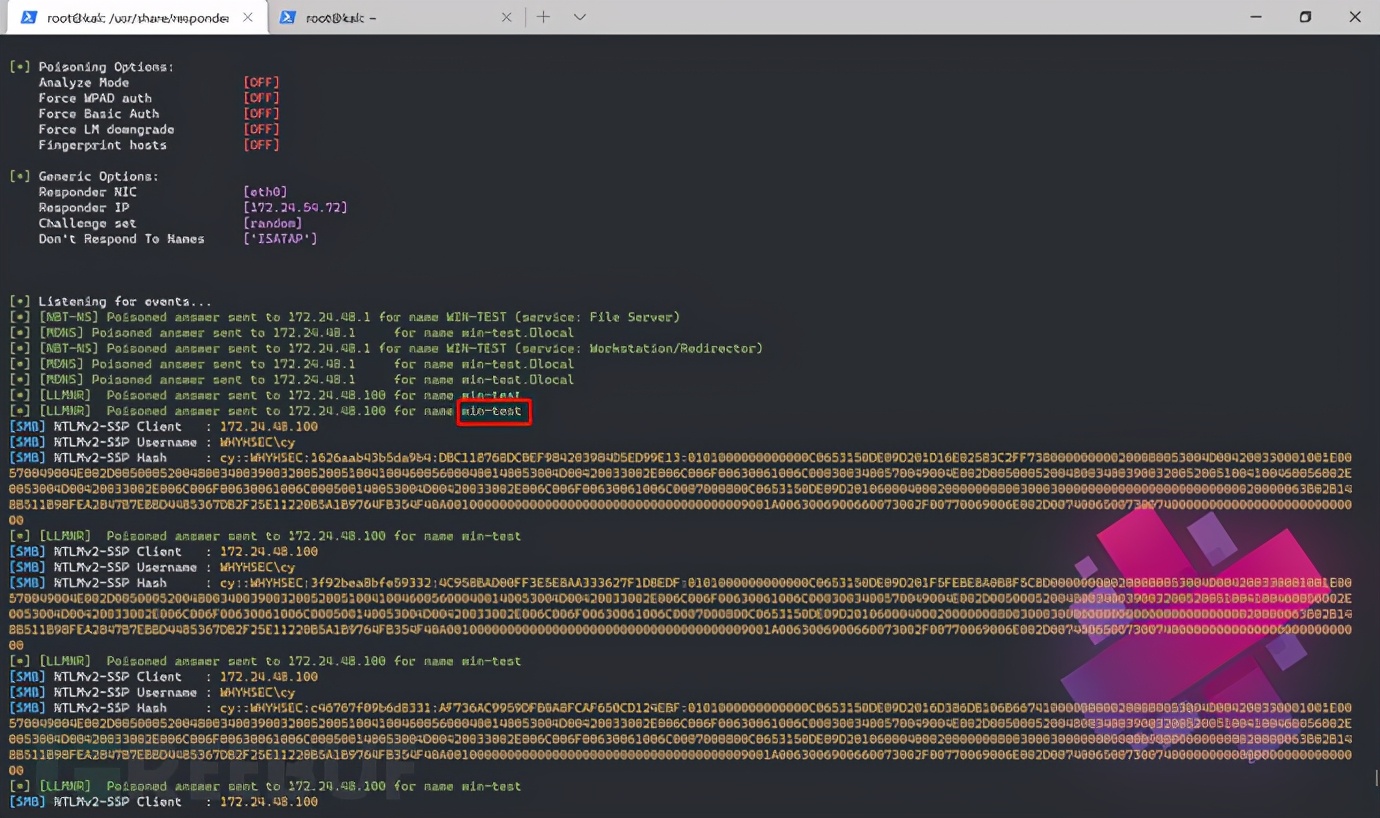This screenshot has width=1380, height=818.
Task: Select the "Analyze Mode" label
Action: coord(84,83)
